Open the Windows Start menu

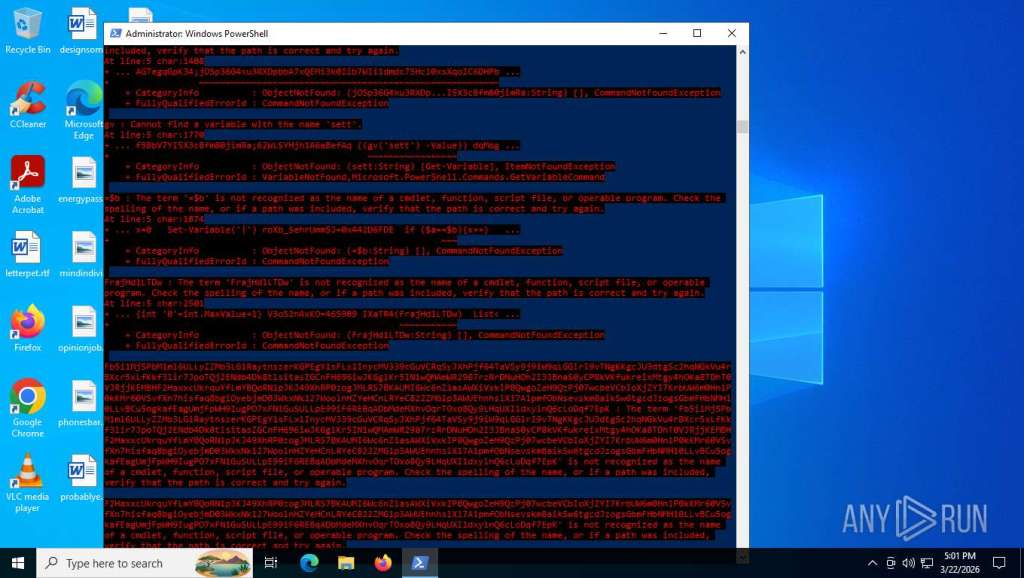18,563
